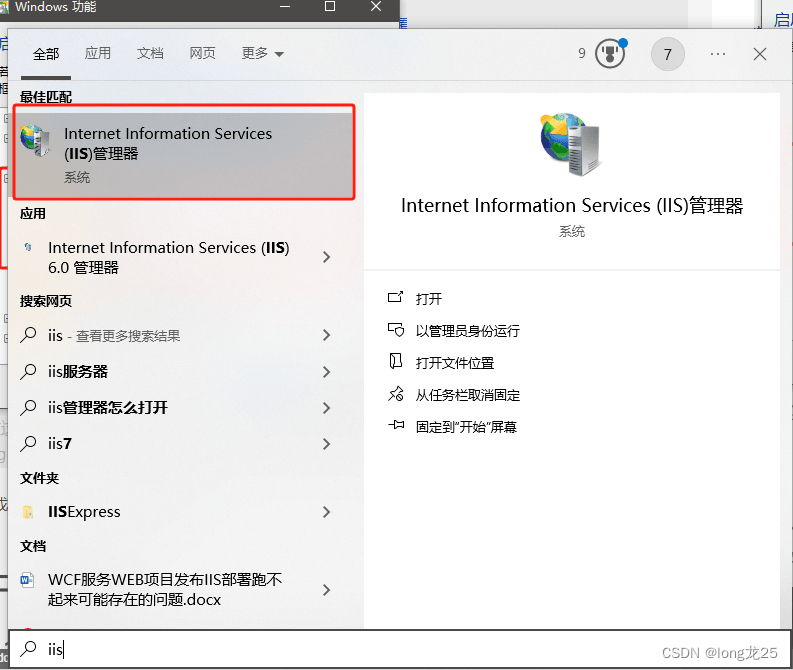Image resolution: width=793 pixels, height=670 pixels.
Task: Open the three-dot options menu
Action: click(x=718, y=54)
